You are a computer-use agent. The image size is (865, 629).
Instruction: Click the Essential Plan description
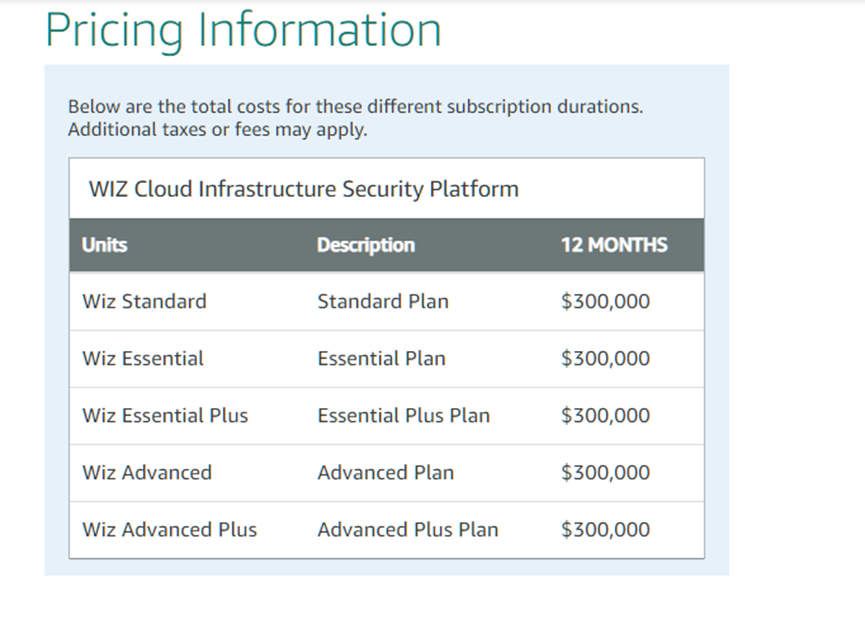tap(381, 358)
